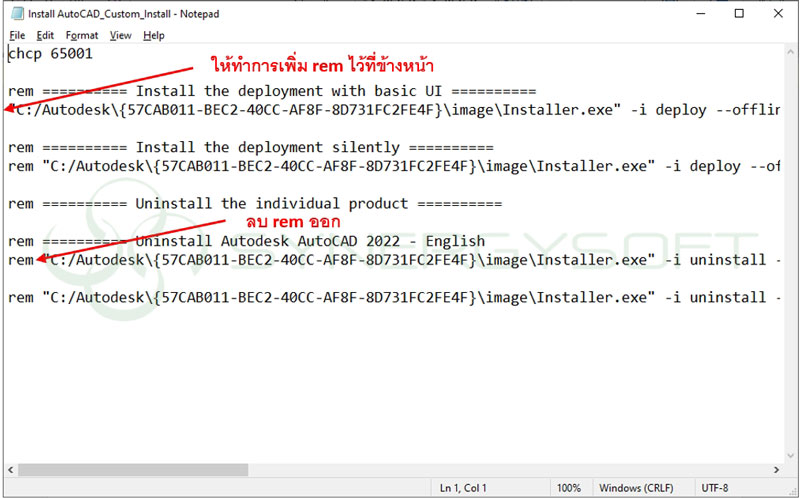Open the File menu
Screen dimensions: 800x498
[17, 35]
